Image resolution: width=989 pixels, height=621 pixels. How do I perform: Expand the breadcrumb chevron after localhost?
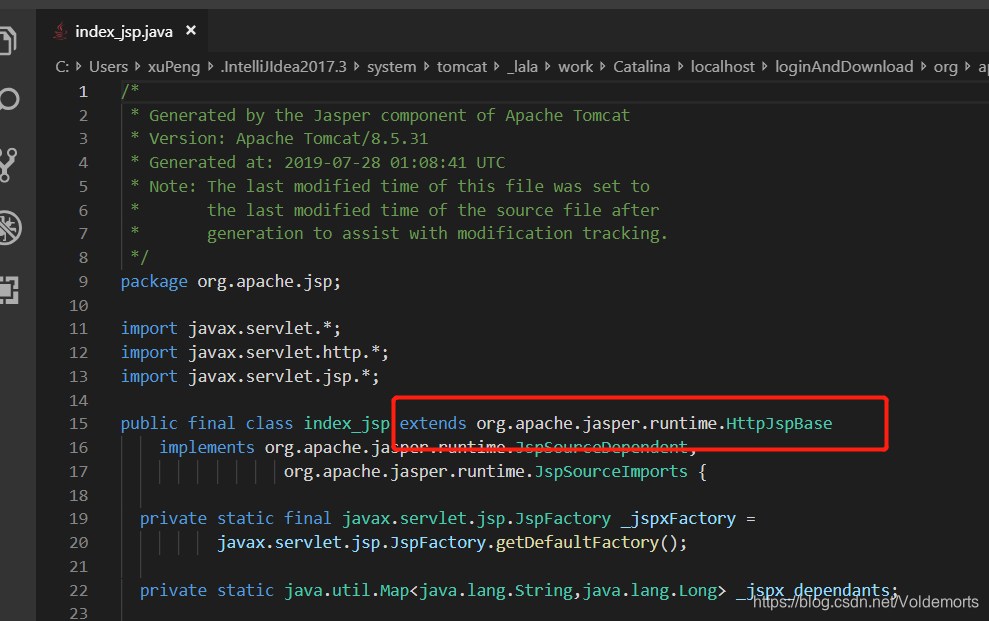pyautogui.click(x=764, y=66)
